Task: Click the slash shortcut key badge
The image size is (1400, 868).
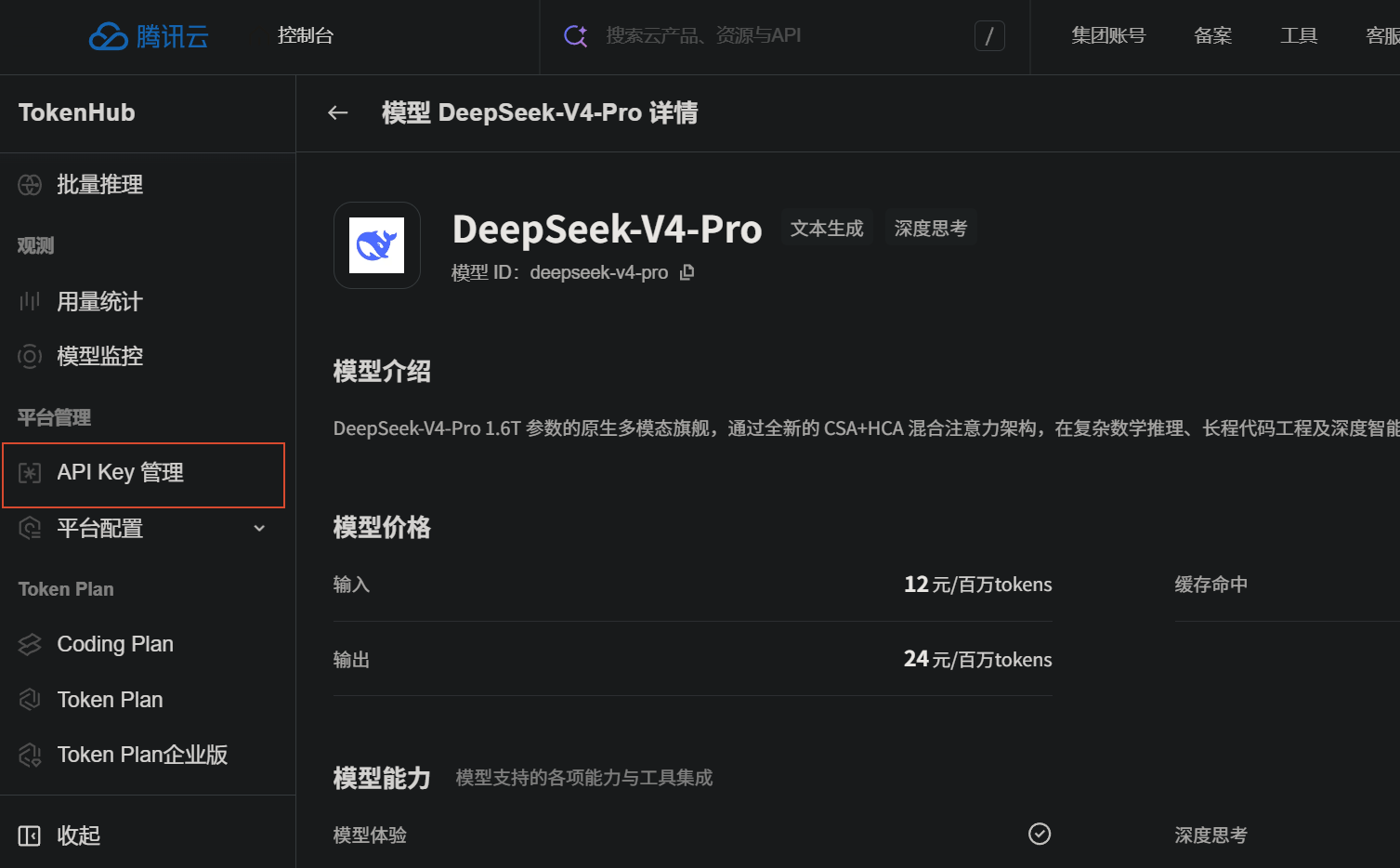Action: click(989, 36)
